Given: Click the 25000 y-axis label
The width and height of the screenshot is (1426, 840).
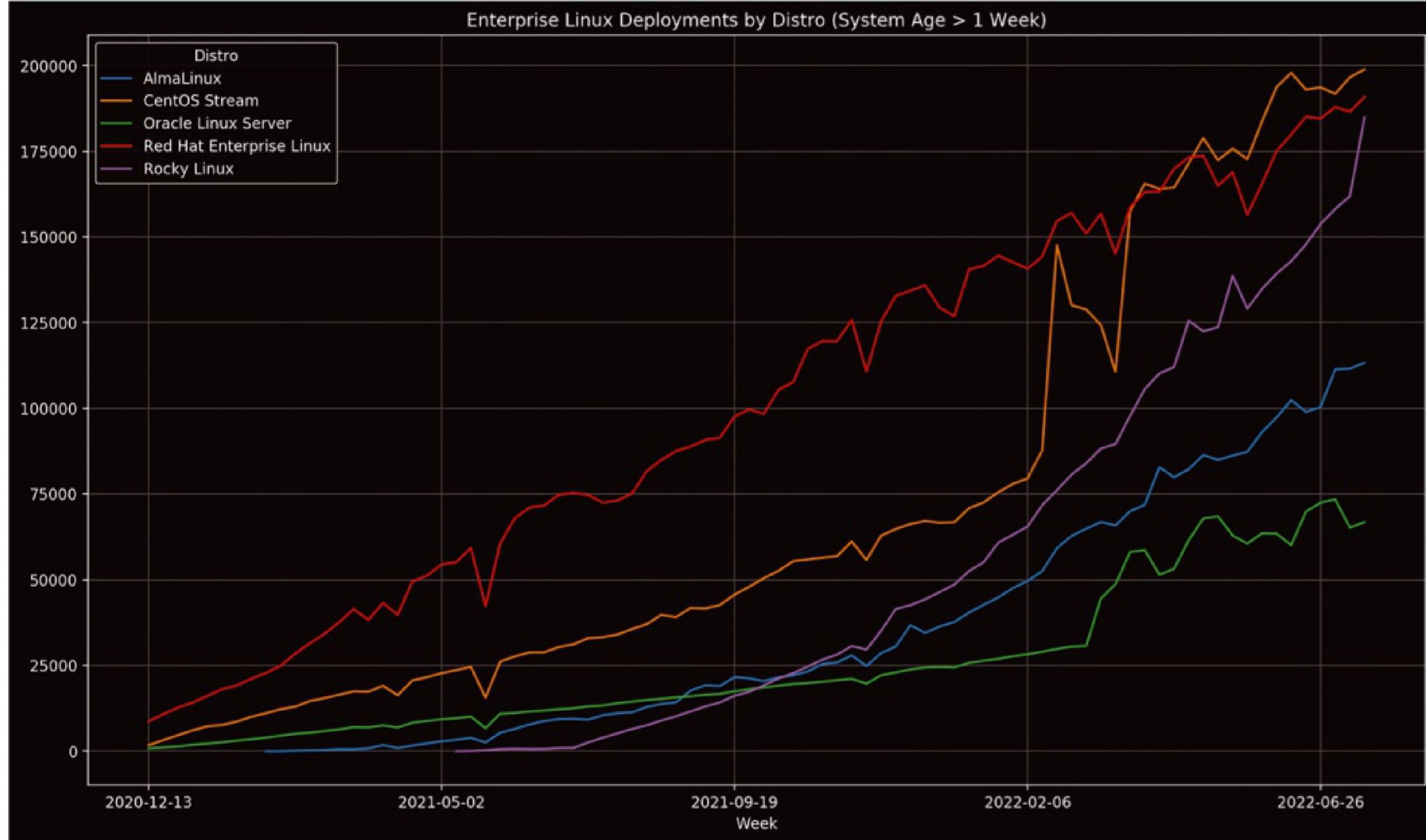Looking at the screenshot, I should click(x=53, y=666).
